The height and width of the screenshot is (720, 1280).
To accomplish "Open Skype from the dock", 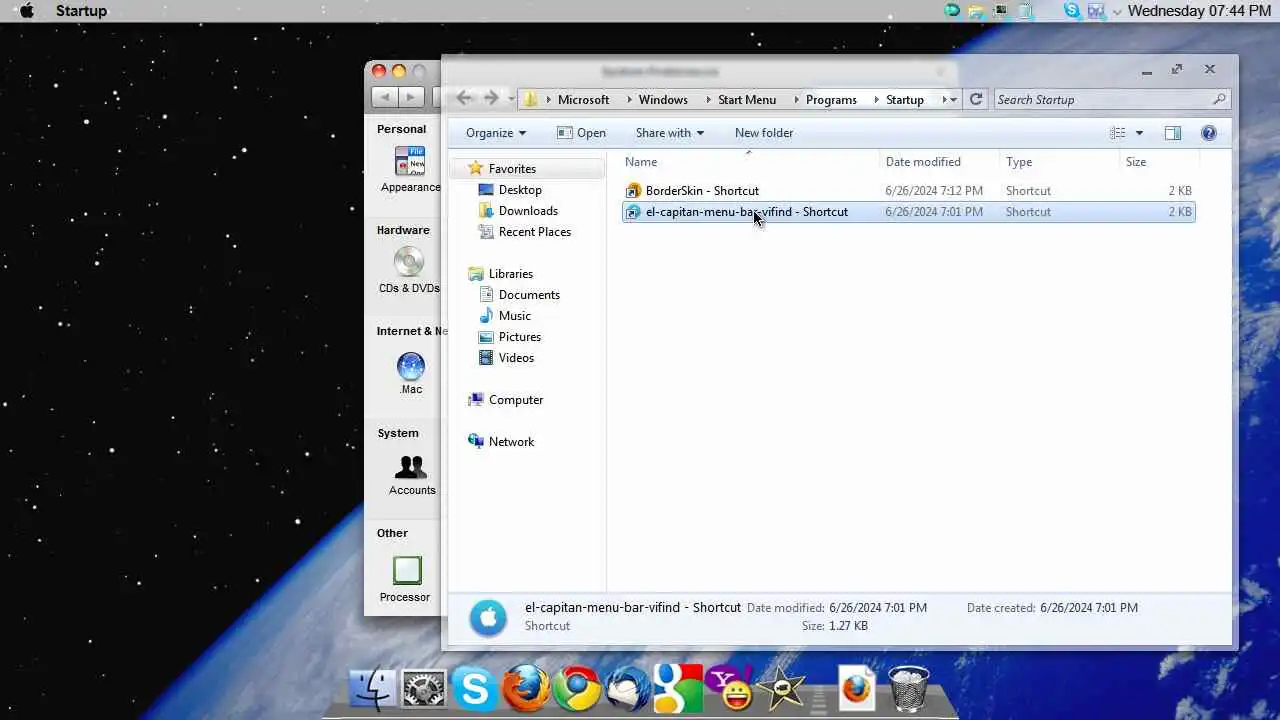I will (x=475, y=690).
